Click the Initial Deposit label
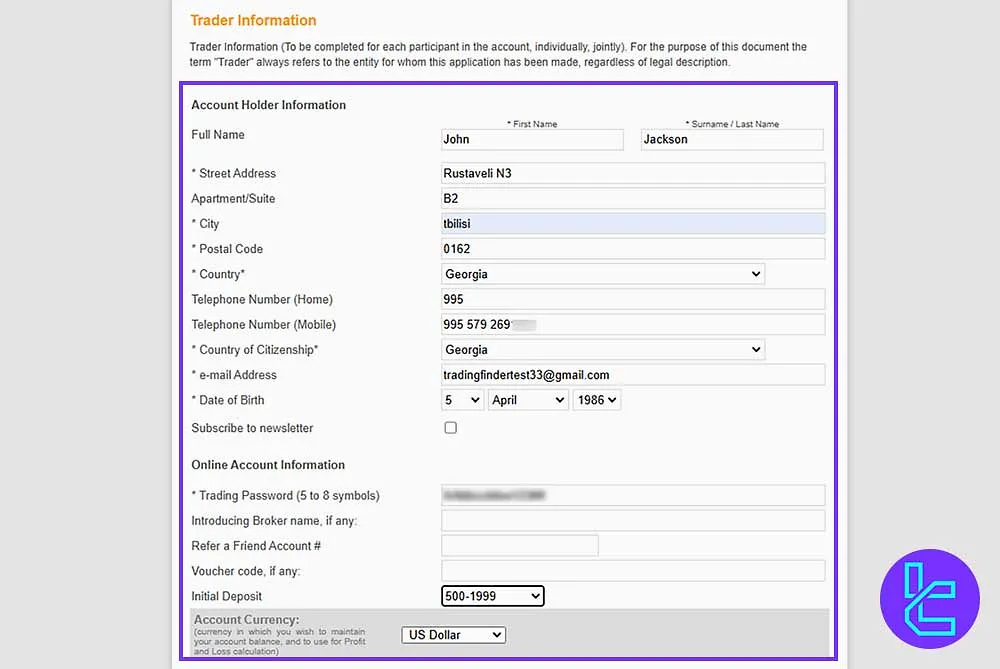1000x669 pixels. pos(226,596)
